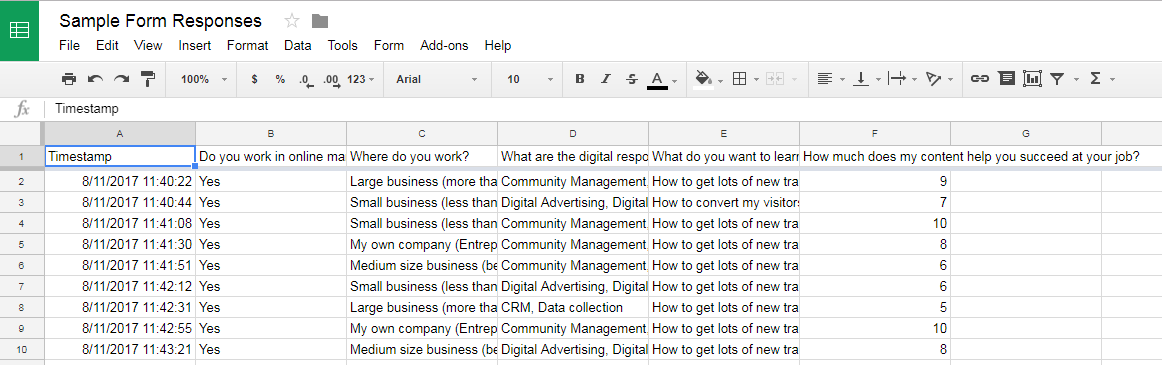Open the Help menu
This screenshot has width=1162, height=365.
coord(498,46)
